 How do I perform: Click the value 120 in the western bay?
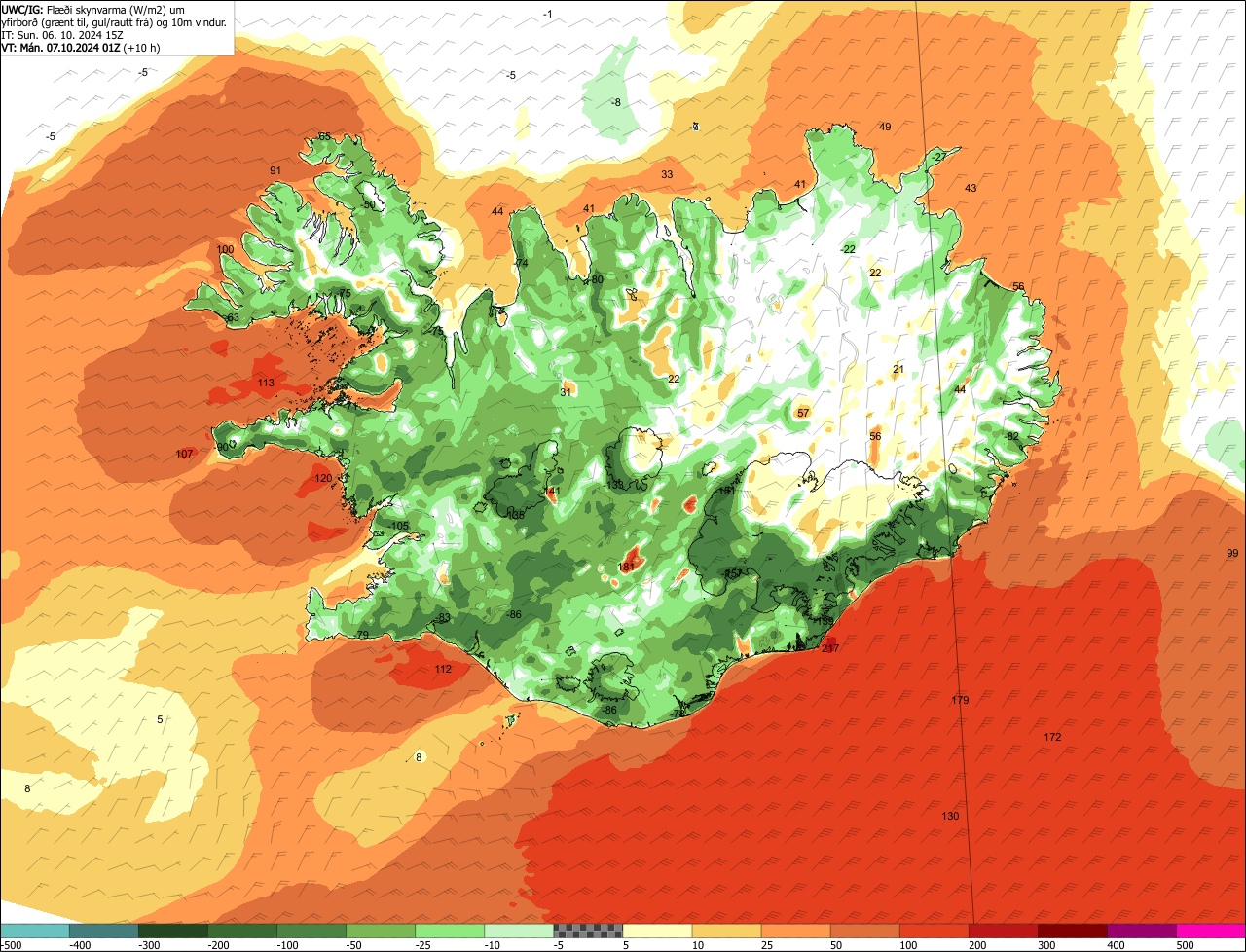pyautogui.click(x=323, y=478)
